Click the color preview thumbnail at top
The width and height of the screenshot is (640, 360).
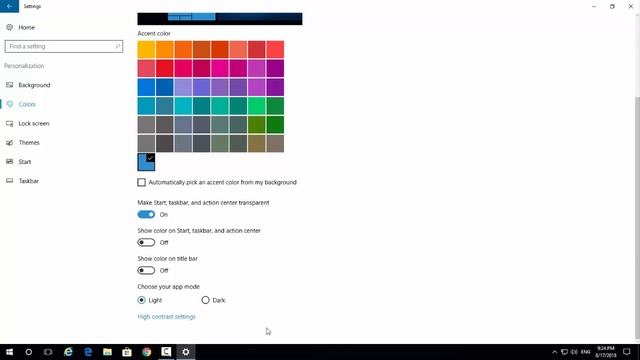point(220,19)
